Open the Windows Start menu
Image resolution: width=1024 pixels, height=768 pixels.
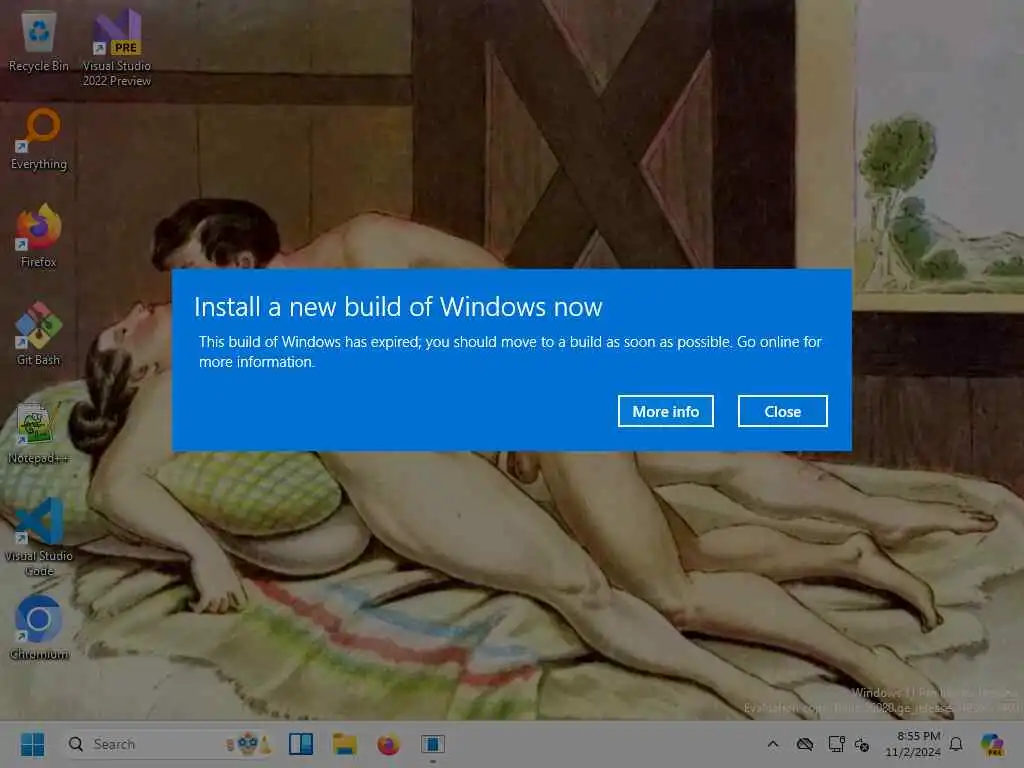33,744
